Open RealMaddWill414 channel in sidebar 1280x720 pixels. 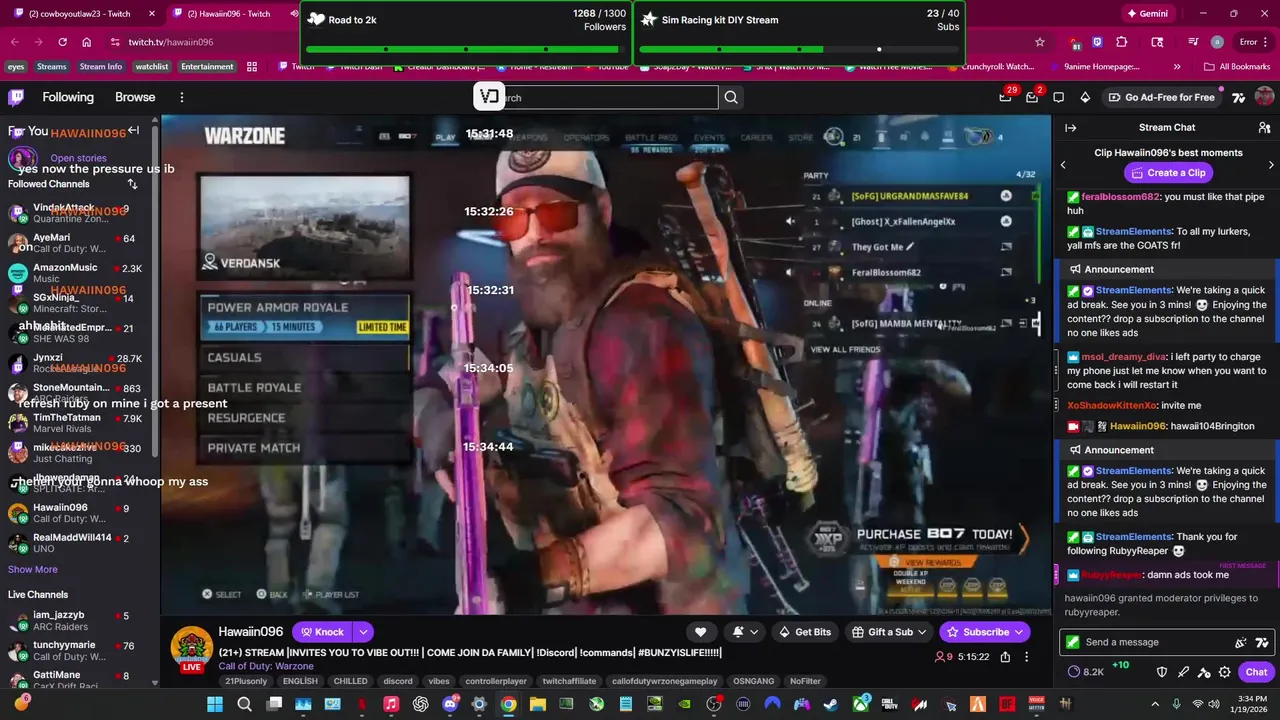pos(75,543)
